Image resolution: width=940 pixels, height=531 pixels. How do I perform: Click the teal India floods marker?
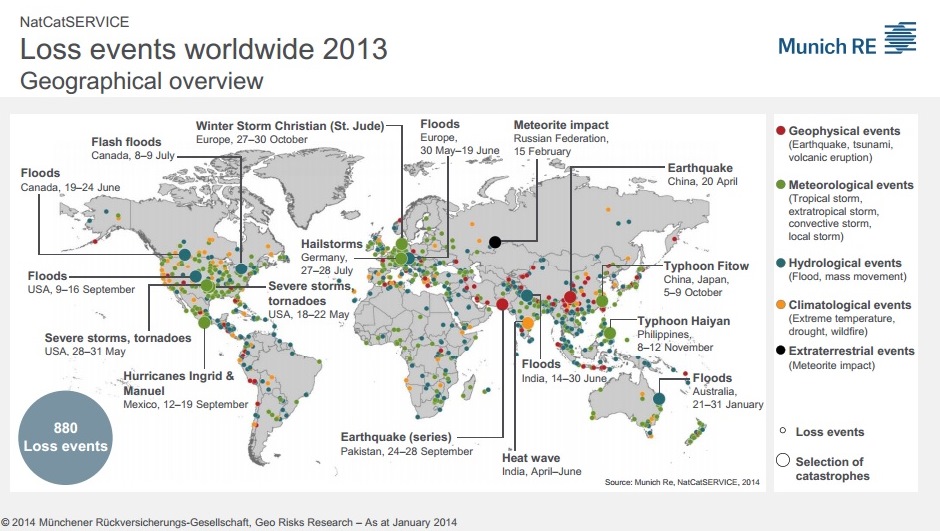coord(527,295)
